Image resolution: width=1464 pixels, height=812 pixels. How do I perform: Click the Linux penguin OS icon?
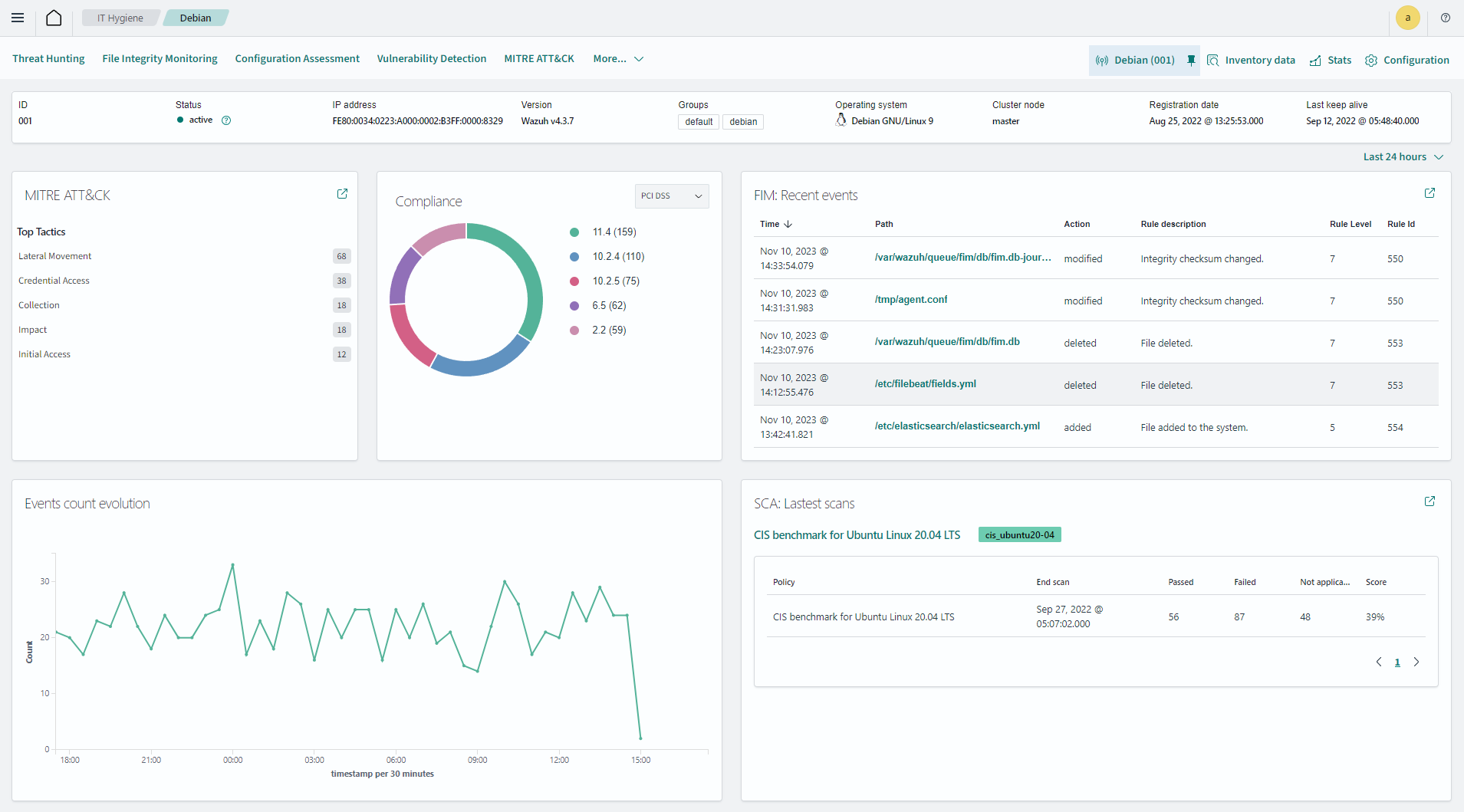point(841,120)
